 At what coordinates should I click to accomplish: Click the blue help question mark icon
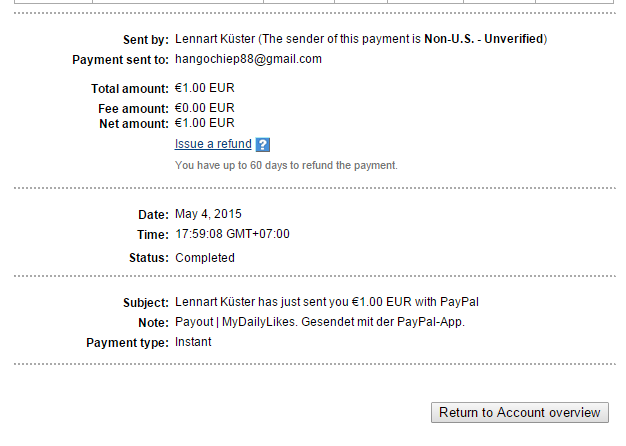tap(263, 145)
